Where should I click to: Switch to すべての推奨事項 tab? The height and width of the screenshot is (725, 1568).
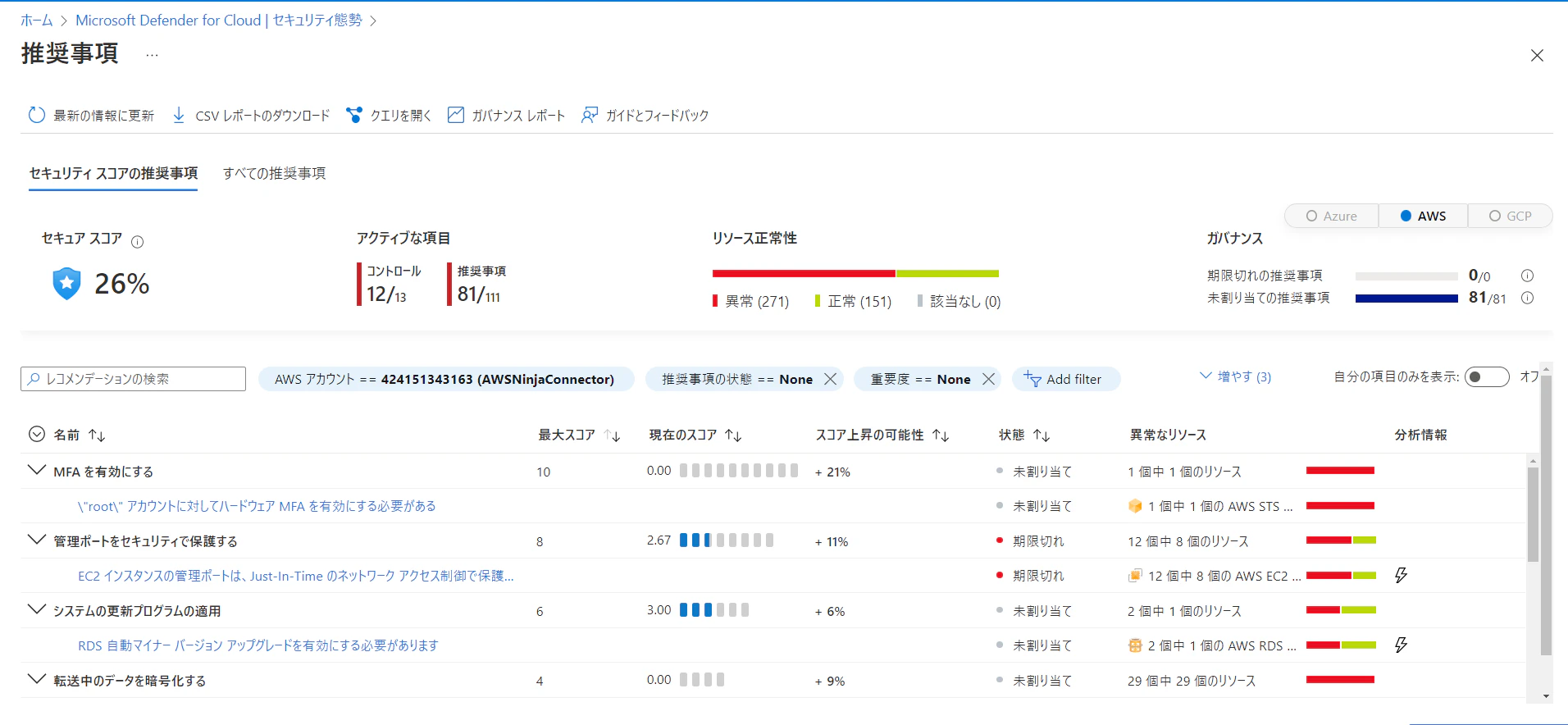tap(274, 174)
